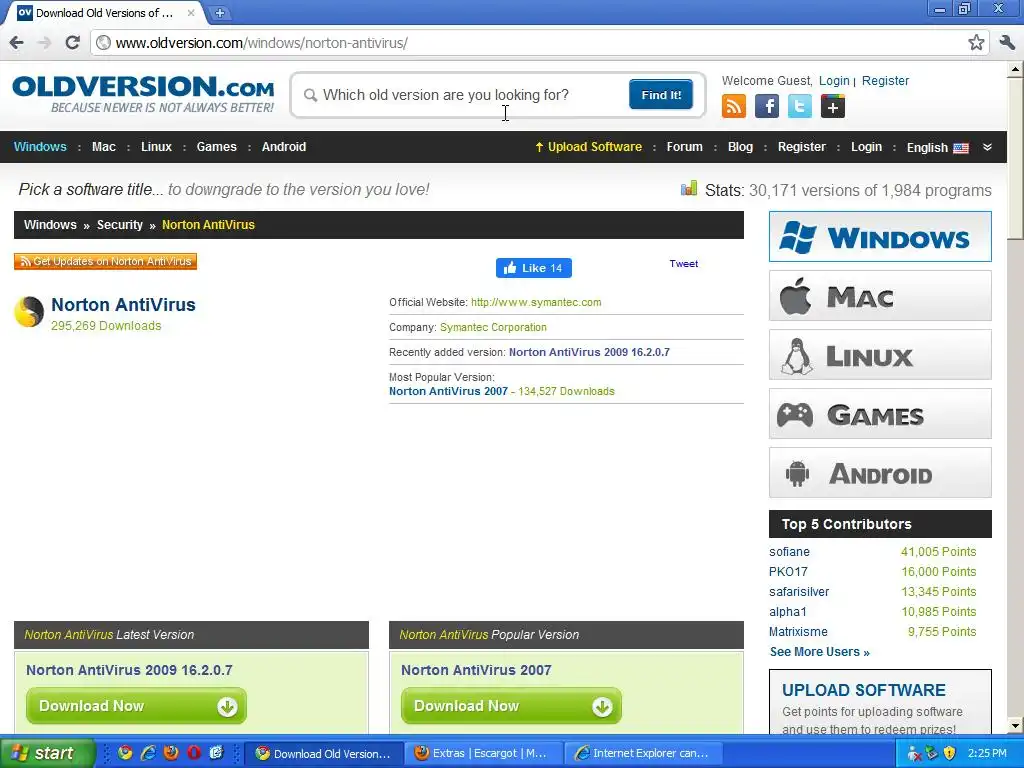Reload the page with the refresh icon

(x=72, y=43)
